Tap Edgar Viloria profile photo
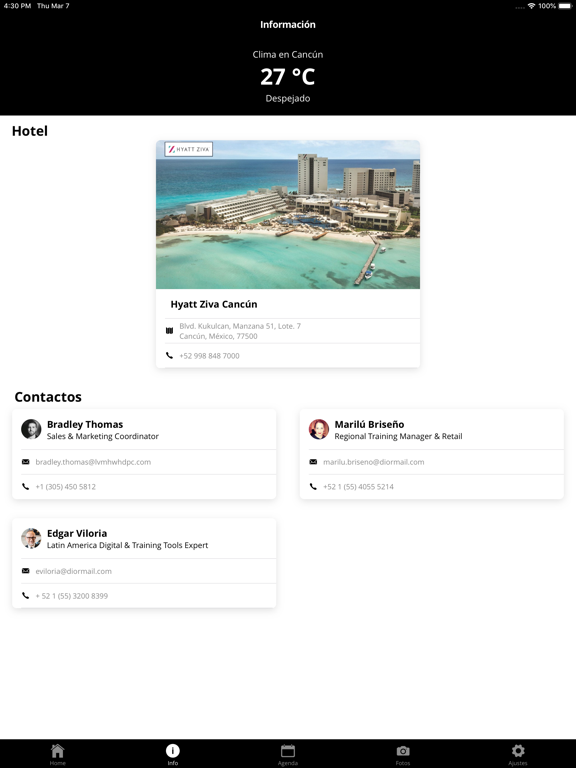Screen dimensions: 576x768 pos(31,538)
